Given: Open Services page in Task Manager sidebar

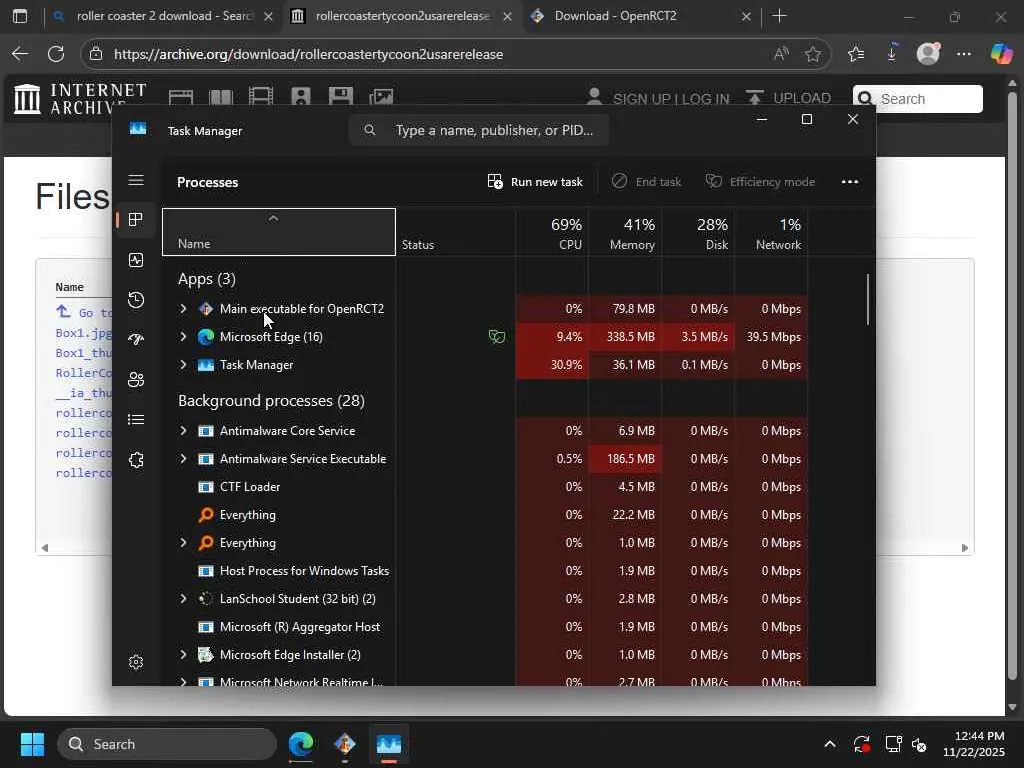Looking at the screenshot, I should (136, 460).
